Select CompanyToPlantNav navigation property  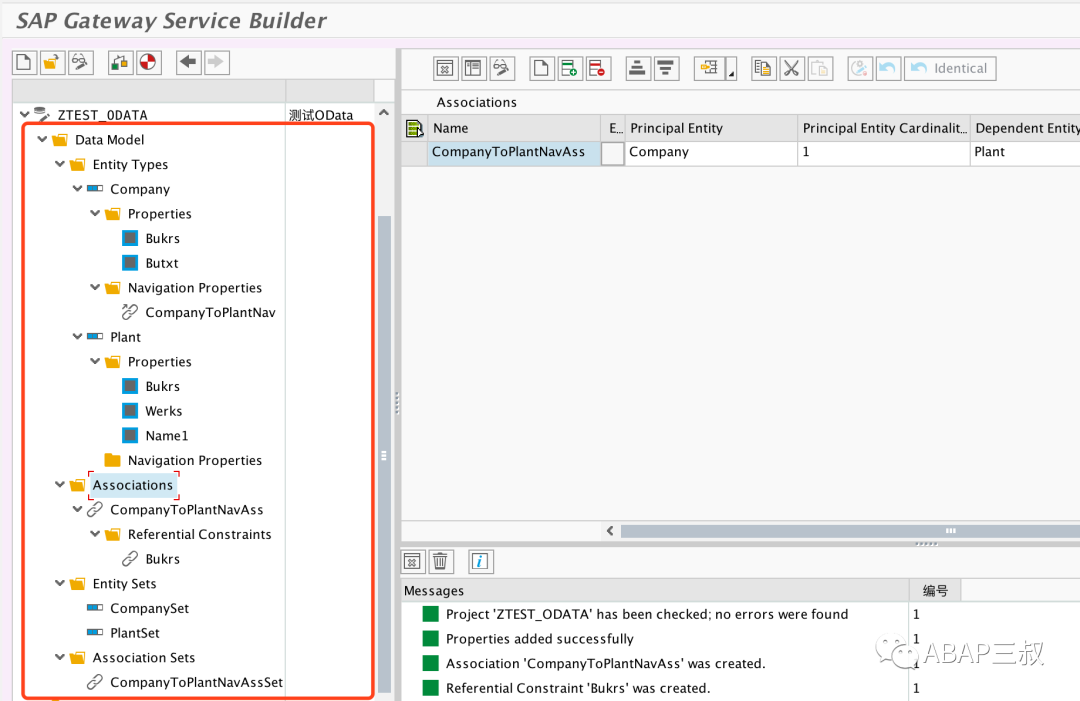[x=210, y=313]
